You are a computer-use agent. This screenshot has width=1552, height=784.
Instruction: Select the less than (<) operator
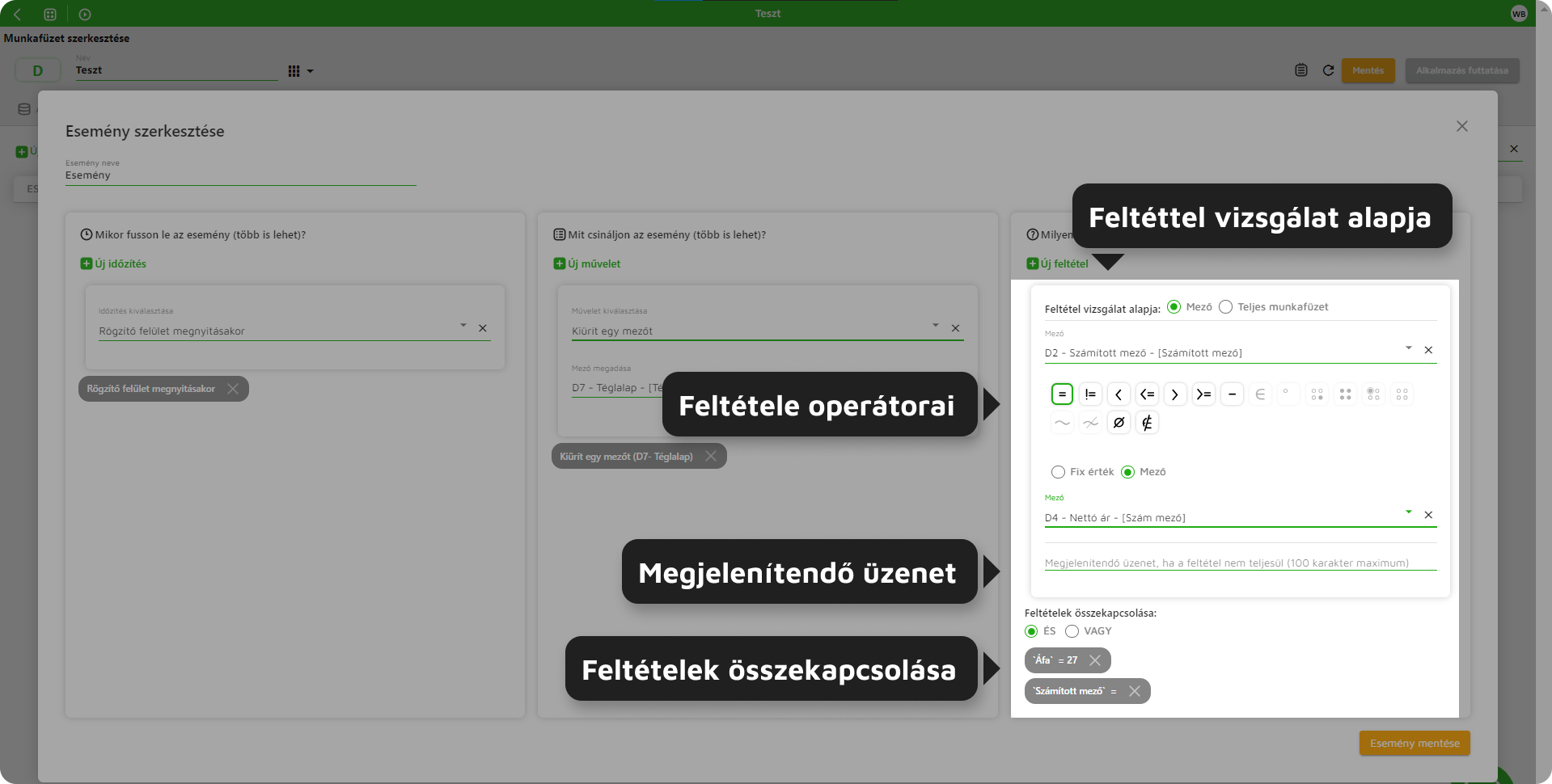(1119, 394)
